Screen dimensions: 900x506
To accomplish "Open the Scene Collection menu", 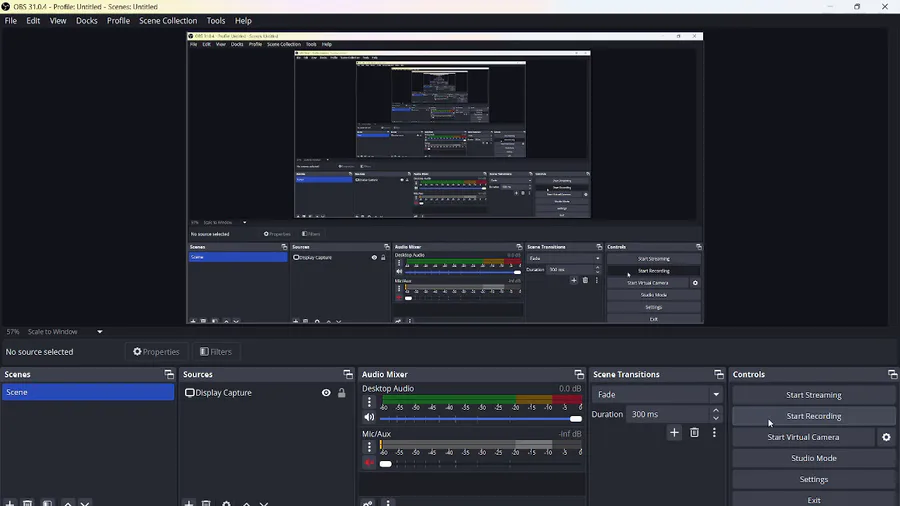I will click(x=168, y=21).
